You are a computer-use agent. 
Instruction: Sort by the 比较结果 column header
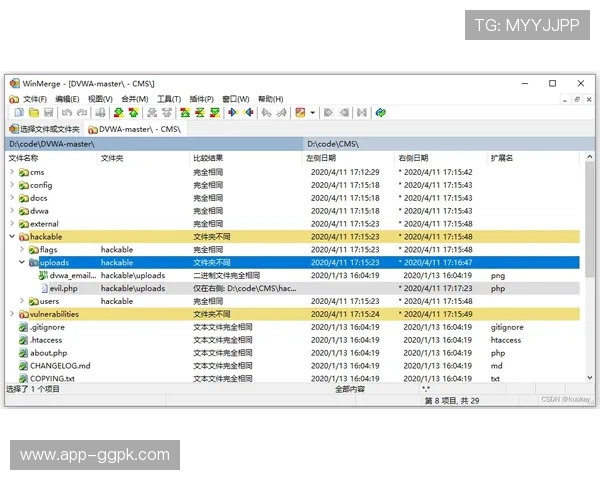[x=208, y=158]
